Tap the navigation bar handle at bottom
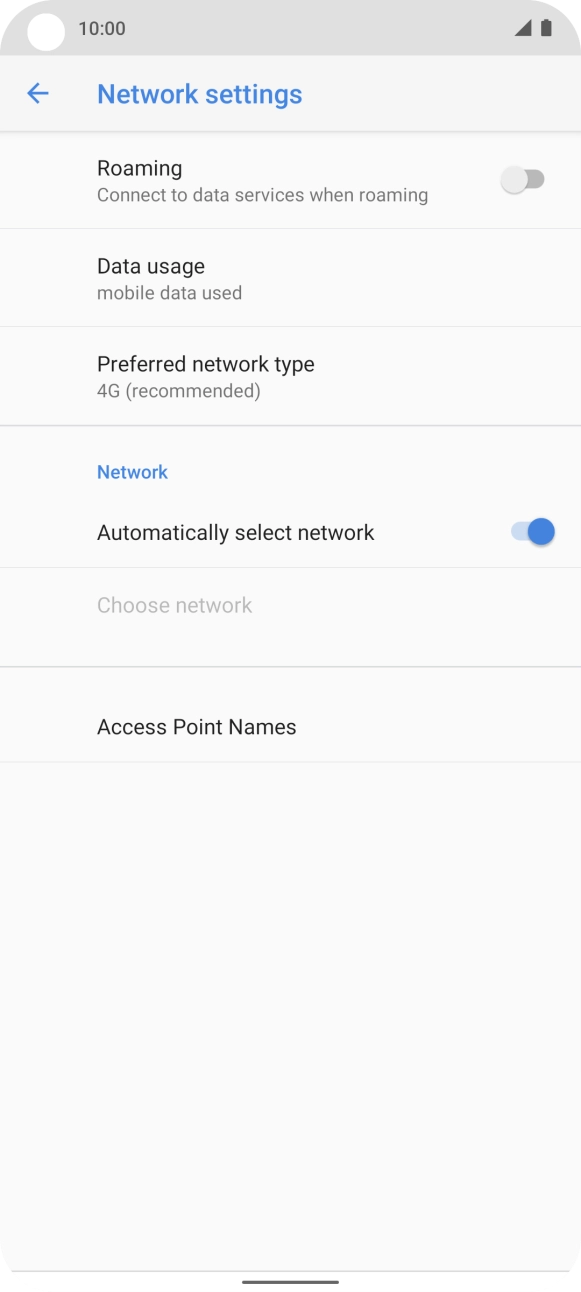The height and width of the screenshot is (1292, 581). click(290, 1283)
